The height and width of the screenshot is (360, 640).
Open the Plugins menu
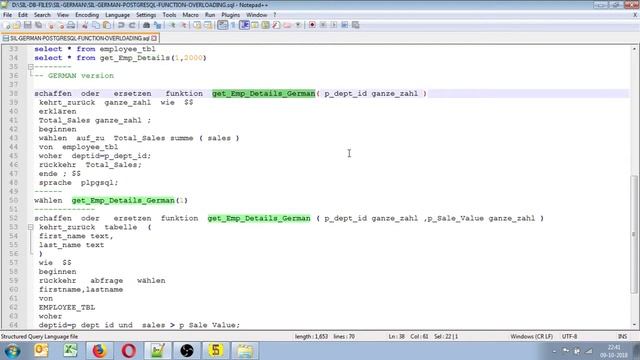pos(231,15)
